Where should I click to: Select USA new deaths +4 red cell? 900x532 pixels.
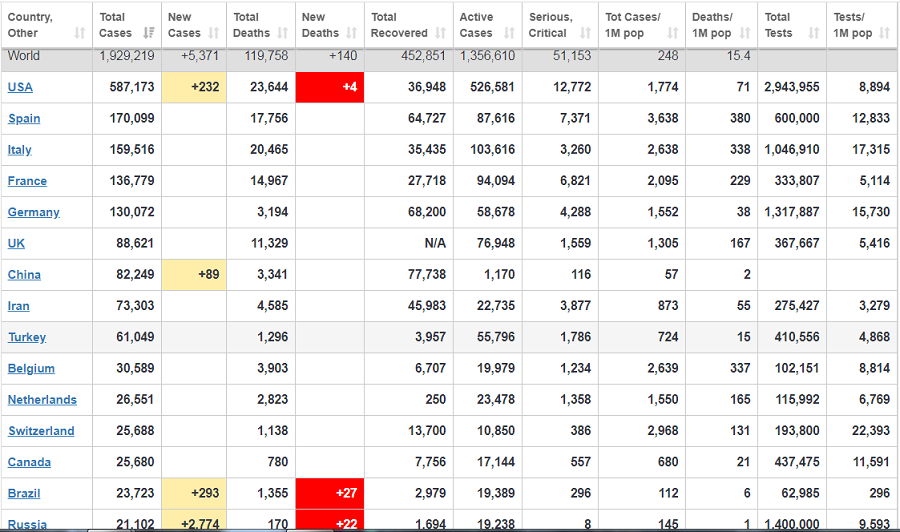(329, 87)
